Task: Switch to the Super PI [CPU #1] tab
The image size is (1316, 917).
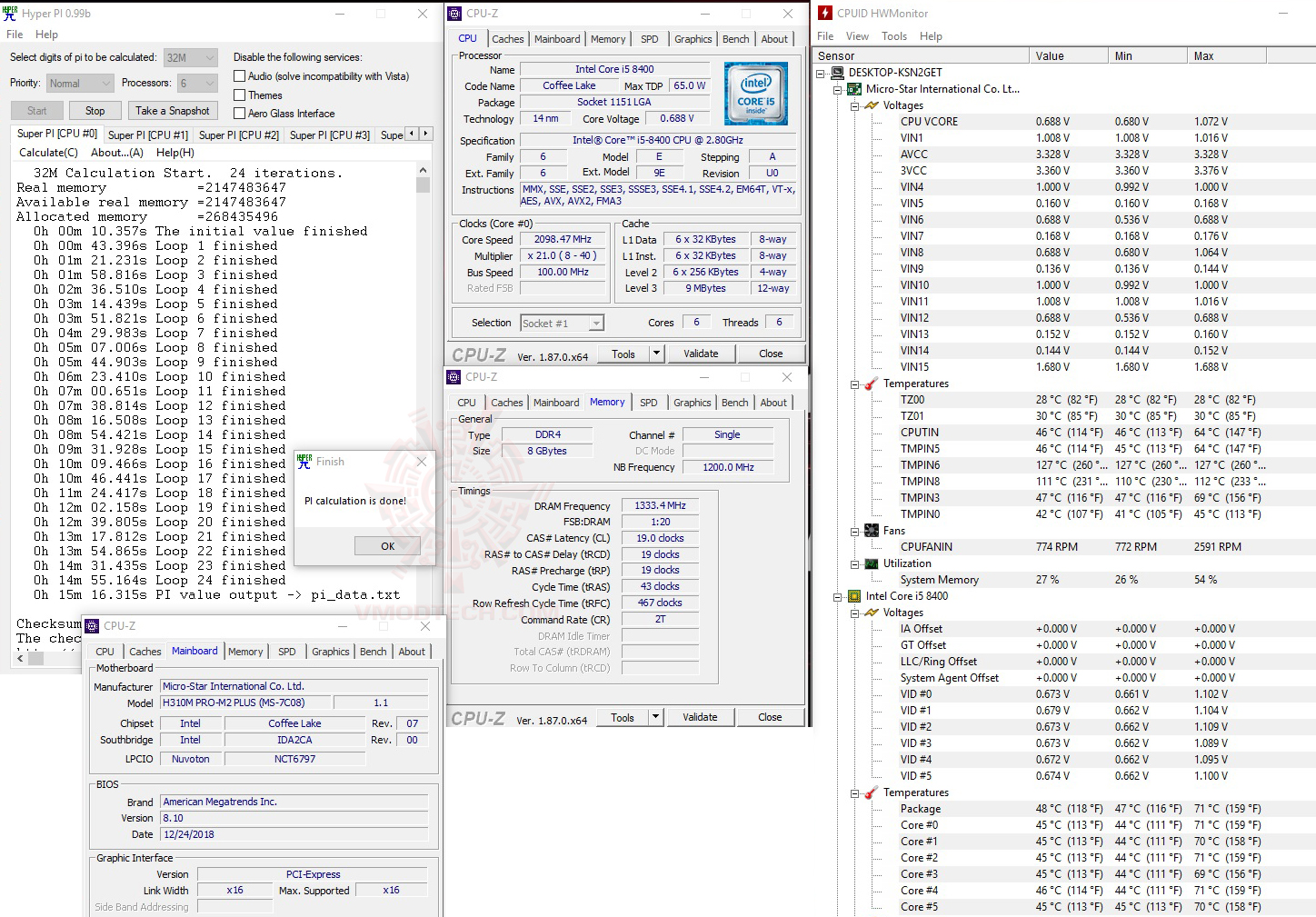Action: (148, 135)
